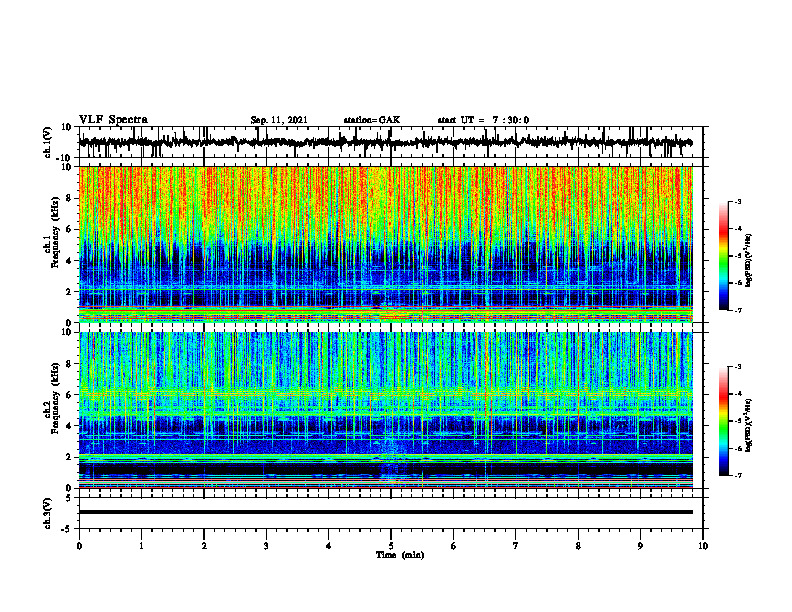Click the "-7" value on ch.1 color bar
Image resolution: width=792 pixels, height=612 pixels.
[737, 310]
